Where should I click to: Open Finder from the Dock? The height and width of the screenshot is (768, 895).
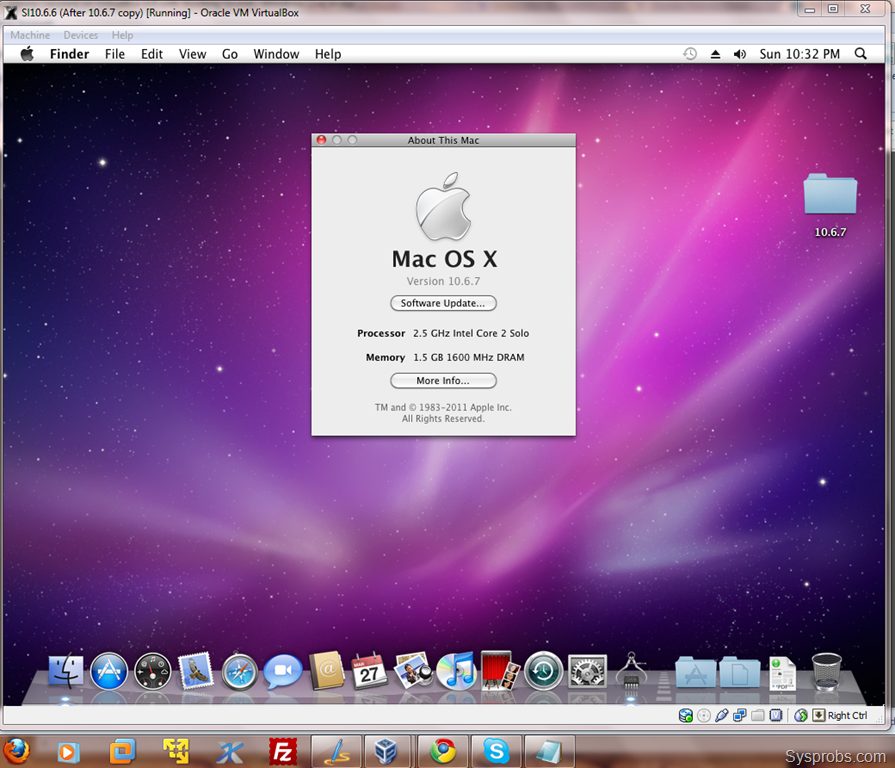[66, 670]
